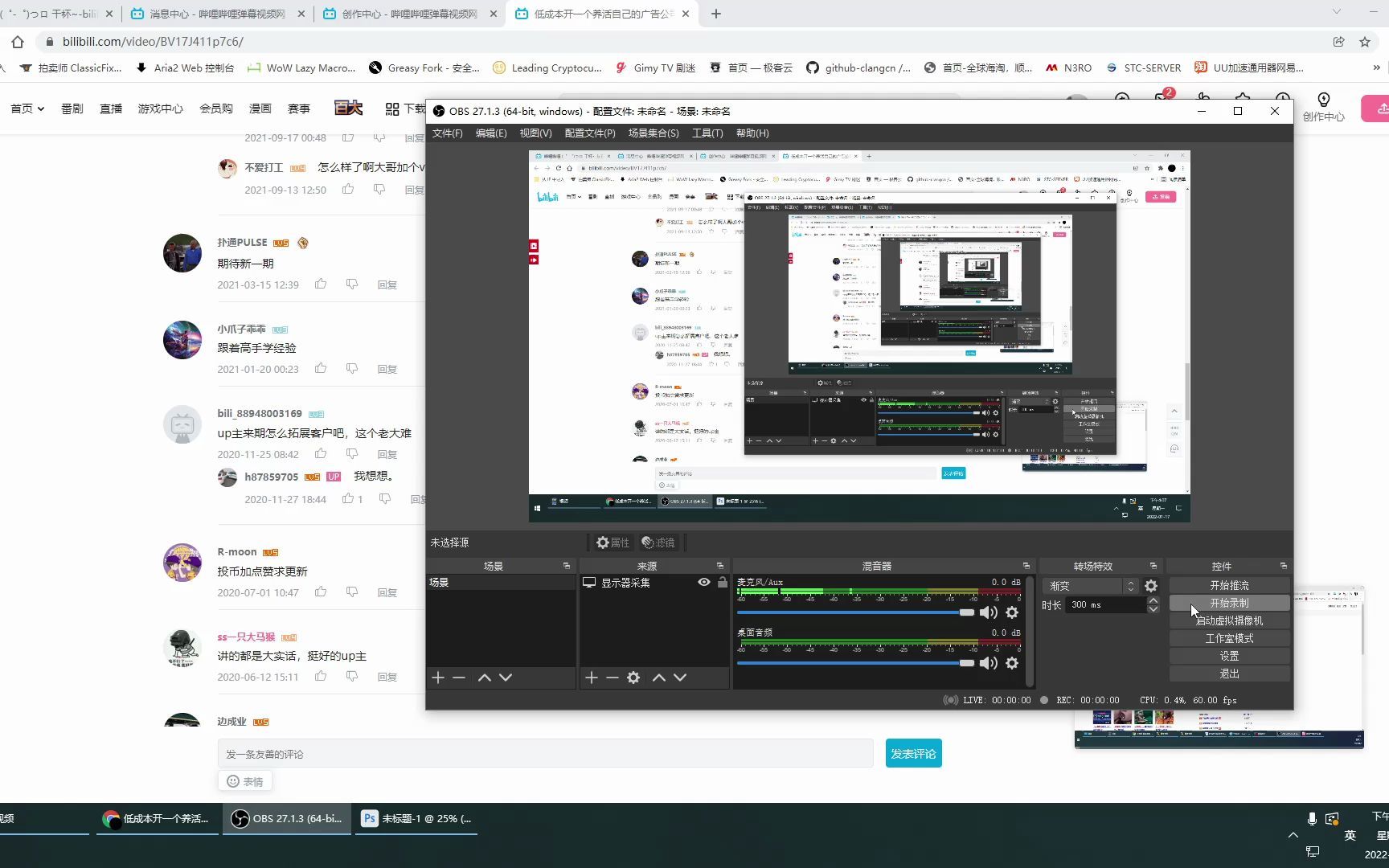Pop out the 控件 dock panel
The width and height of the screenshot is (1389, 868).
click(x=1284, y=566)
